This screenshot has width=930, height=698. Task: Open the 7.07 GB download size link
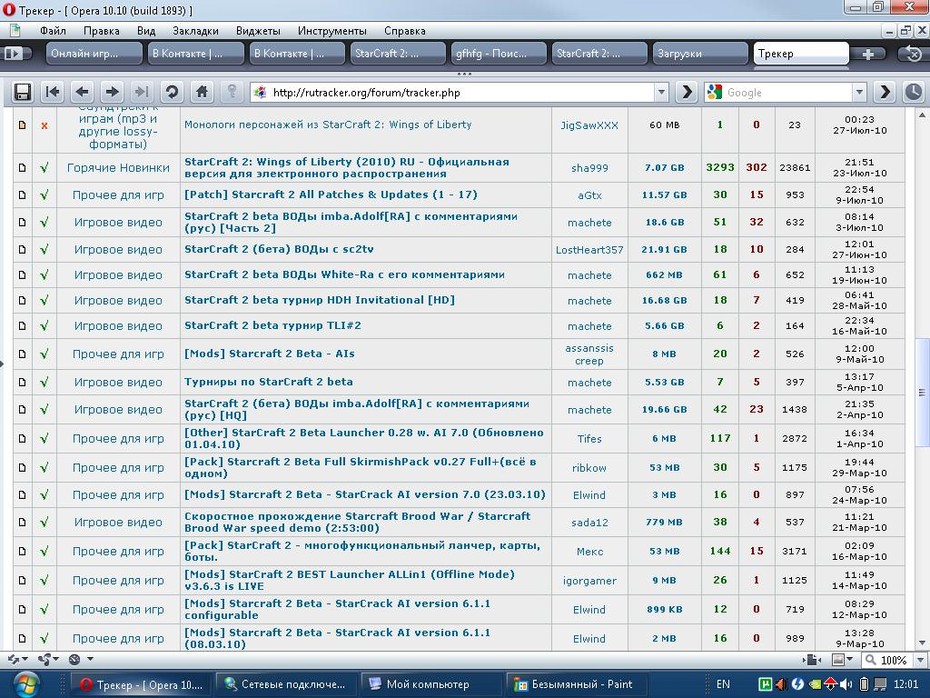pyautogui.click(x=664, y=168)
